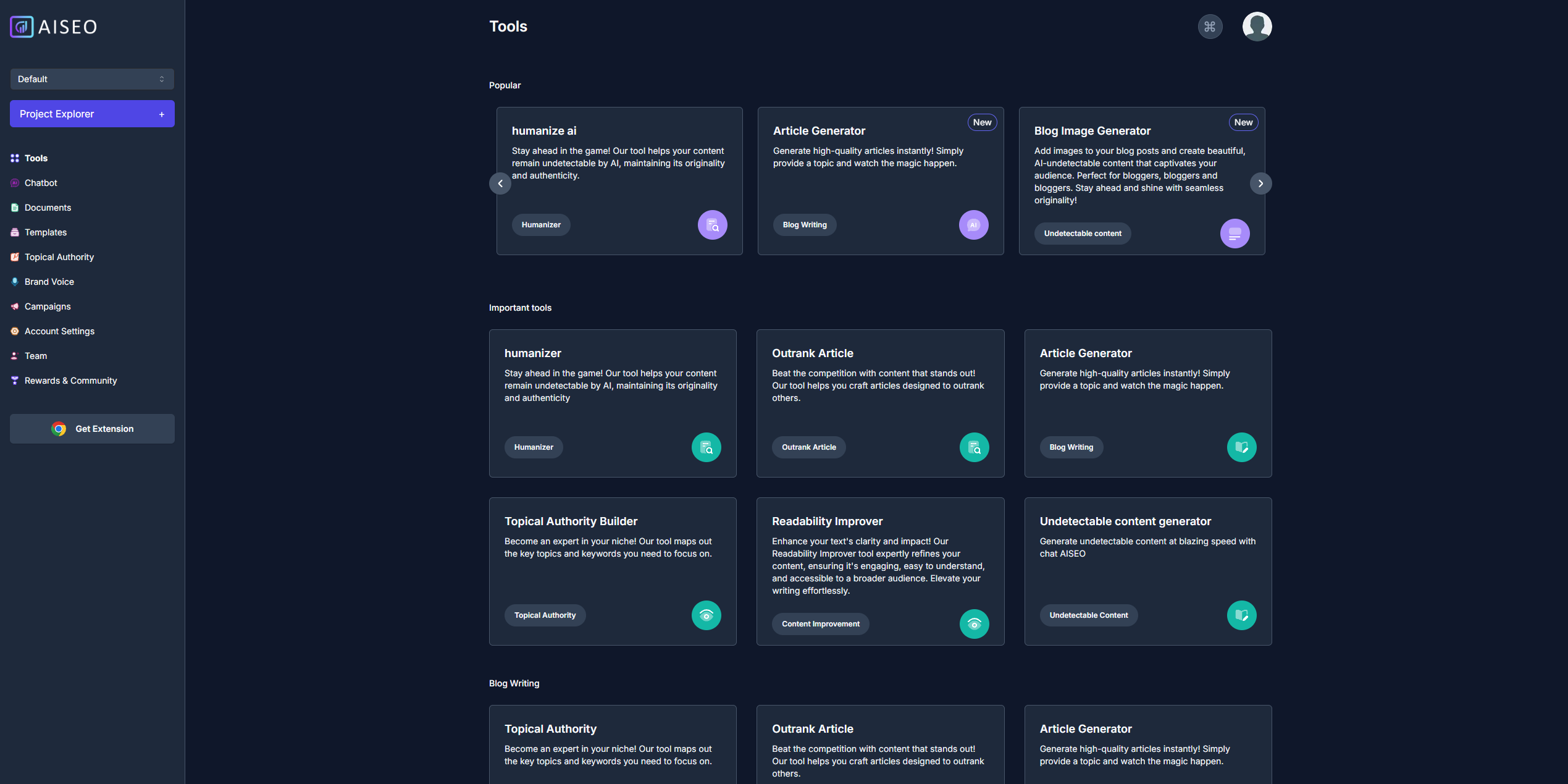Viewport: 1568px width, 784px height.
Task: Click the Content Improvement tag
Action: pyautogui.click(x=820, y=624)
